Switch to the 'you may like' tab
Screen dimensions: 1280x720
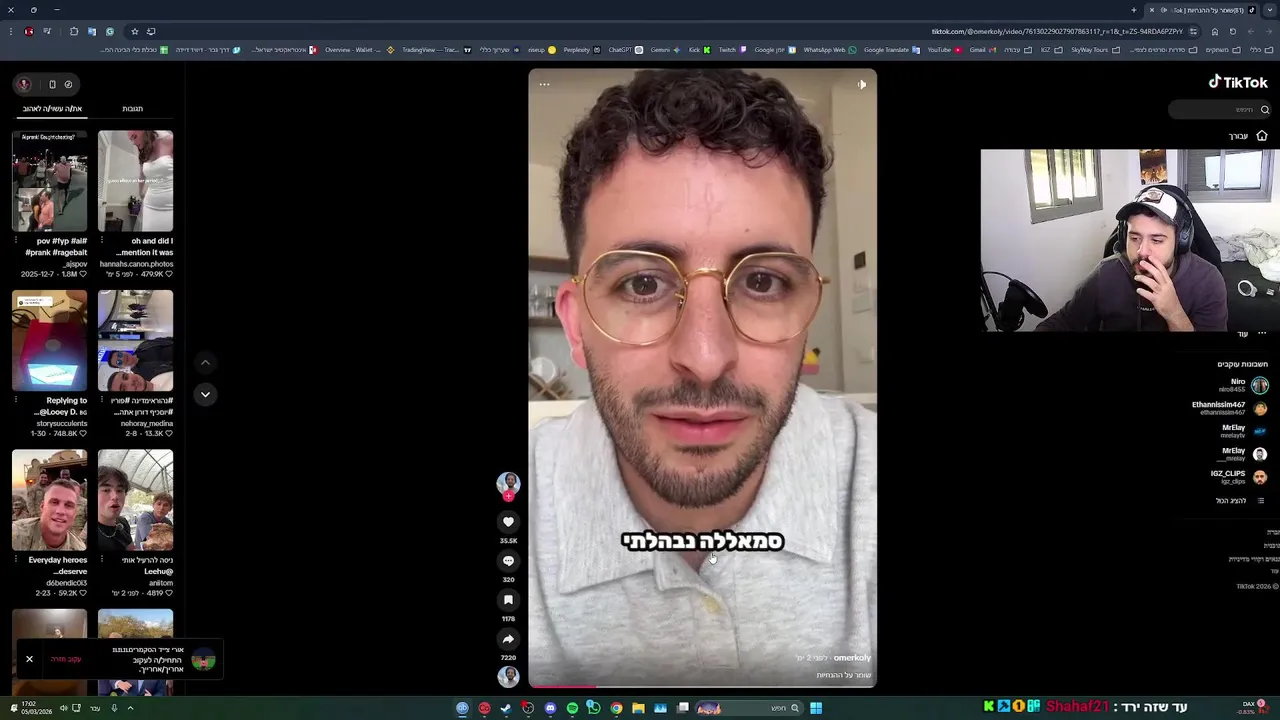click(x=52, y=108)
